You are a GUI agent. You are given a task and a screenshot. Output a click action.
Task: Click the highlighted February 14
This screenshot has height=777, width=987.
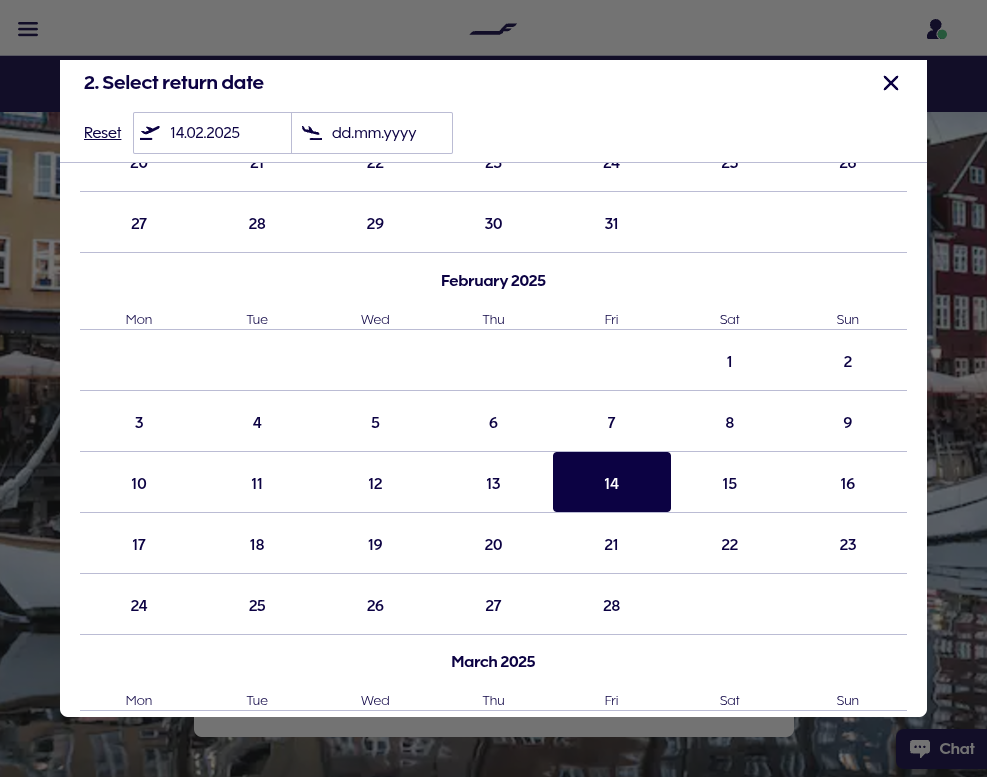612,482
